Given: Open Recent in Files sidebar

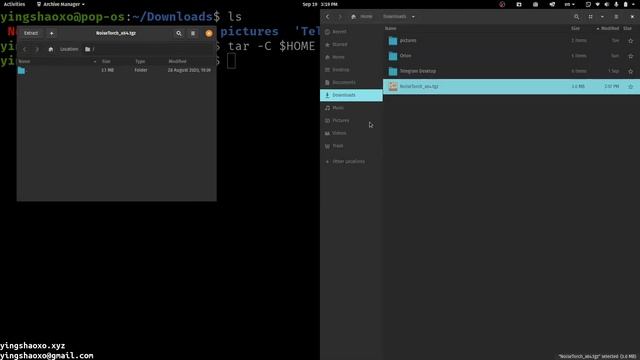Looking at the screenshot, I should coord(351,32).
